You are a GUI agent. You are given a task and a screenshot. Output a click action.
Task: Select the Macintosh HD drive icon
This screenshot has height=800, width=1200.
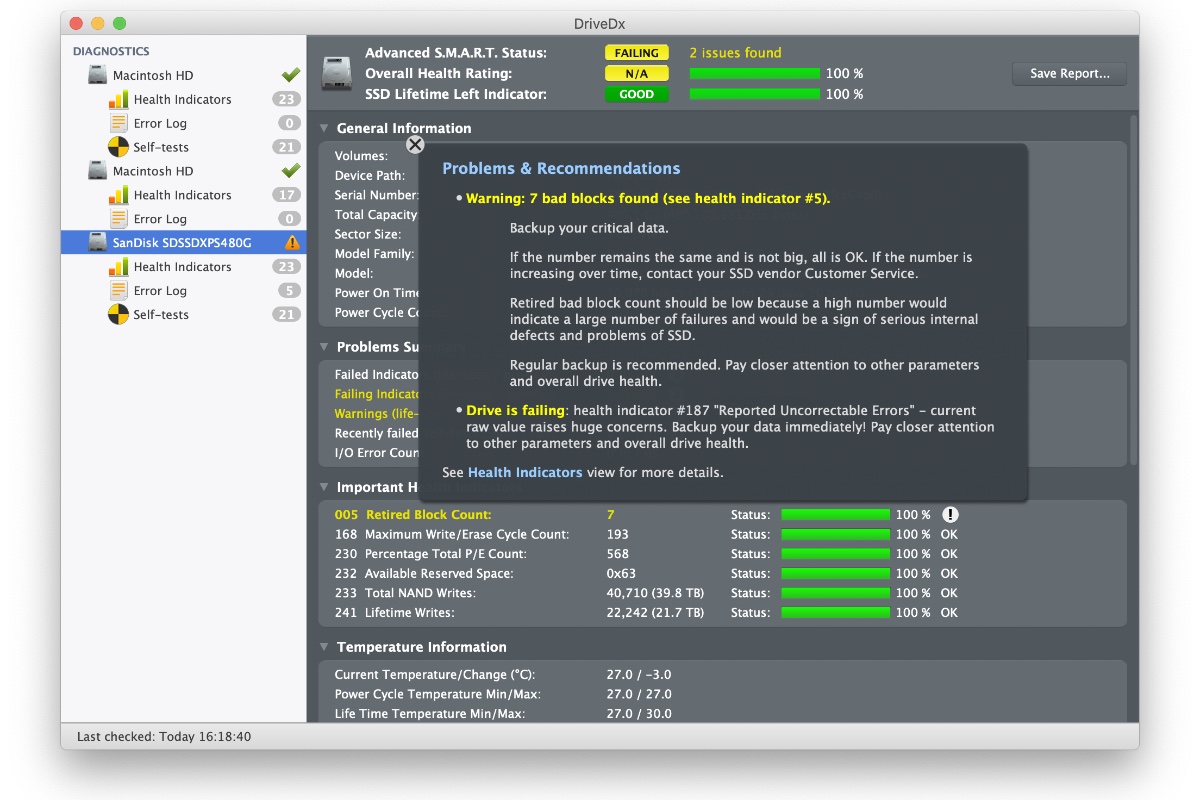point(96,74)
